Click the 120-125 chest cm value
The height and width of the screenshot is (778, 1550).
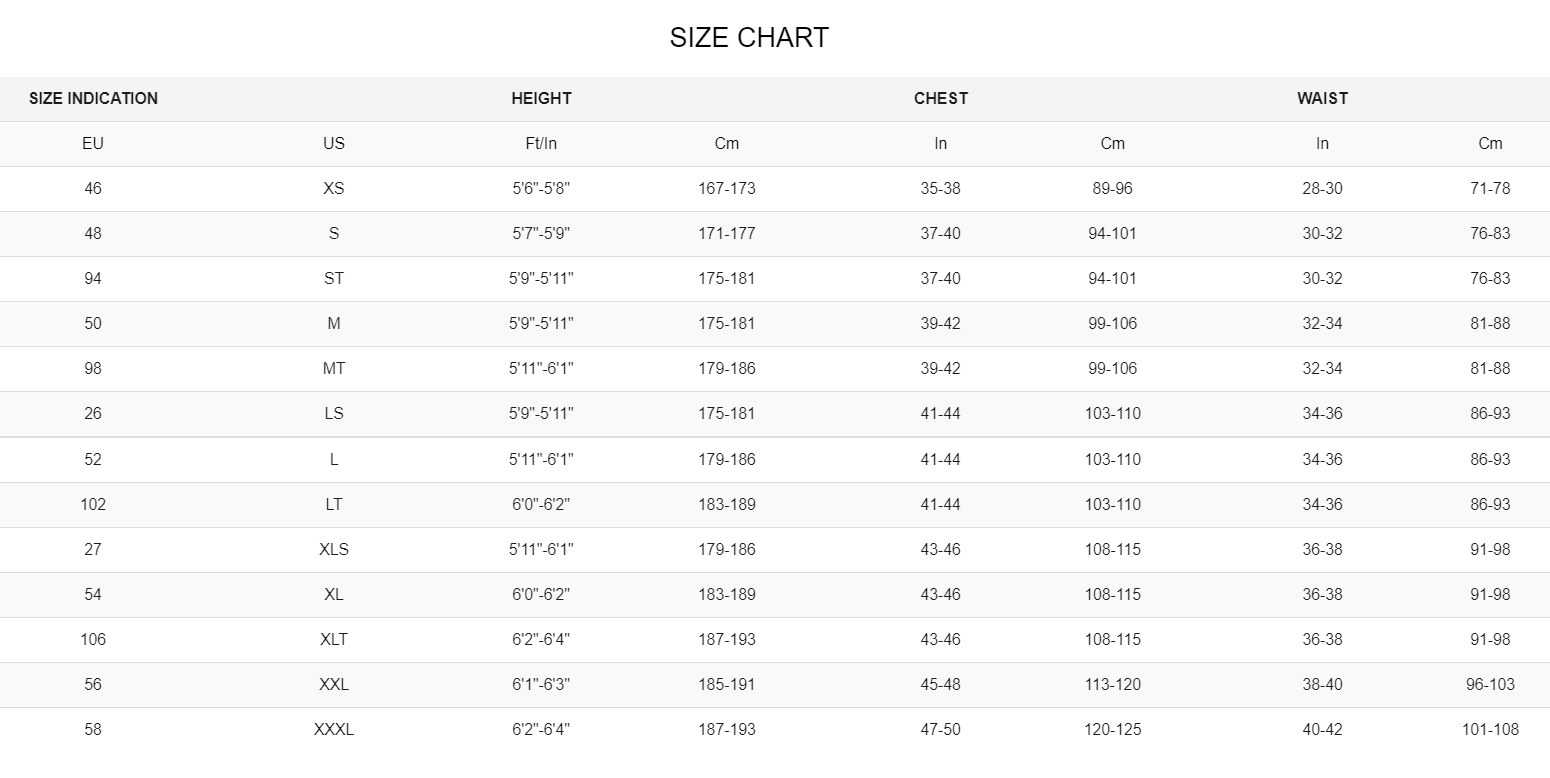pos(1112,729)
